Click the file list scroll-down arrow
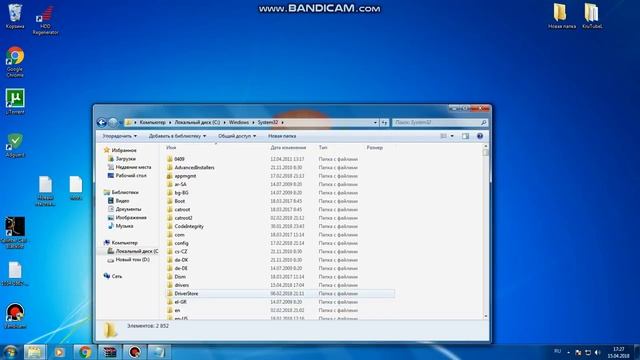The height and width of the screenshot is (360, 640). pos(485,316)
